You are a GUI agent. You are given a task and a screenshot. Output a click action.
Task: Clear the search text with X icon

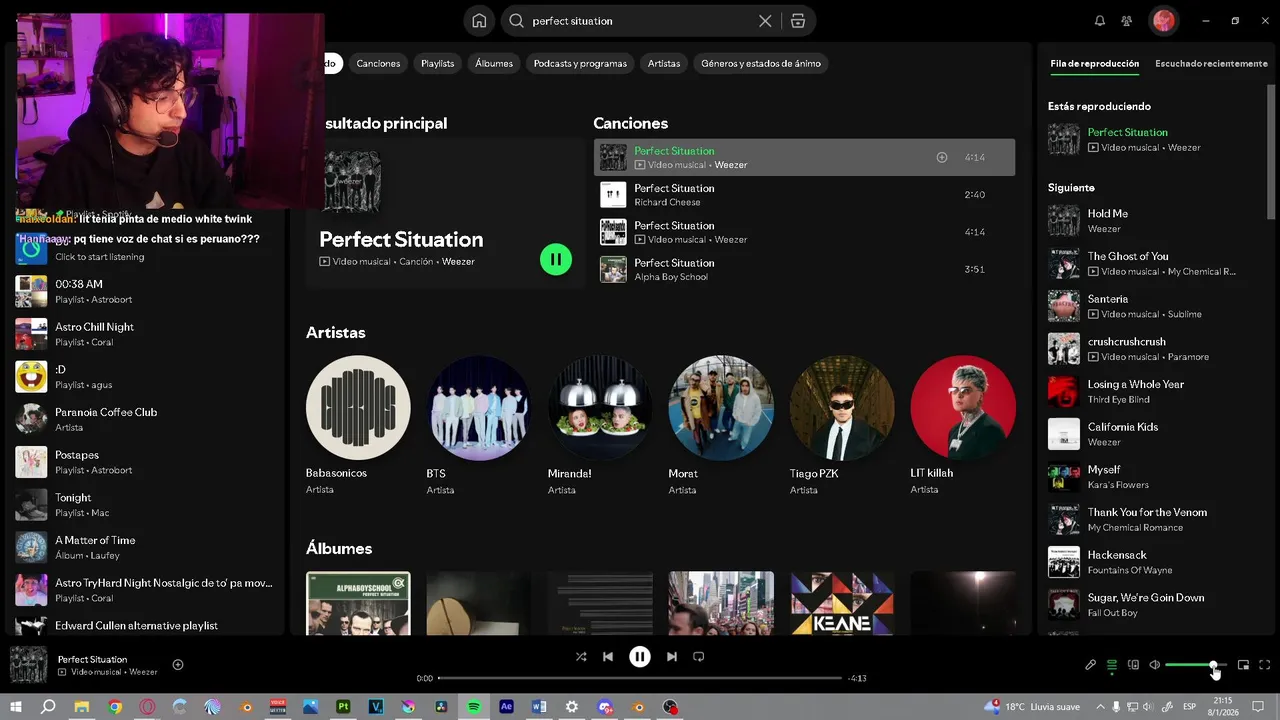tap(765, 21)
